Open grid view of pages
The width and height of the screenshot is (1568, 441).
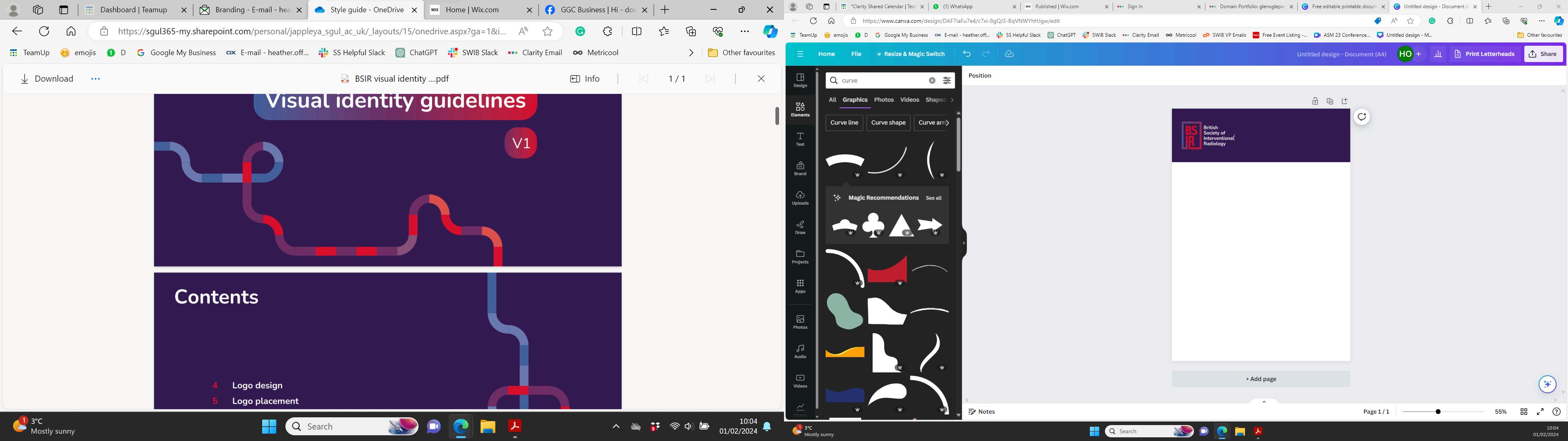[1523, 412]
